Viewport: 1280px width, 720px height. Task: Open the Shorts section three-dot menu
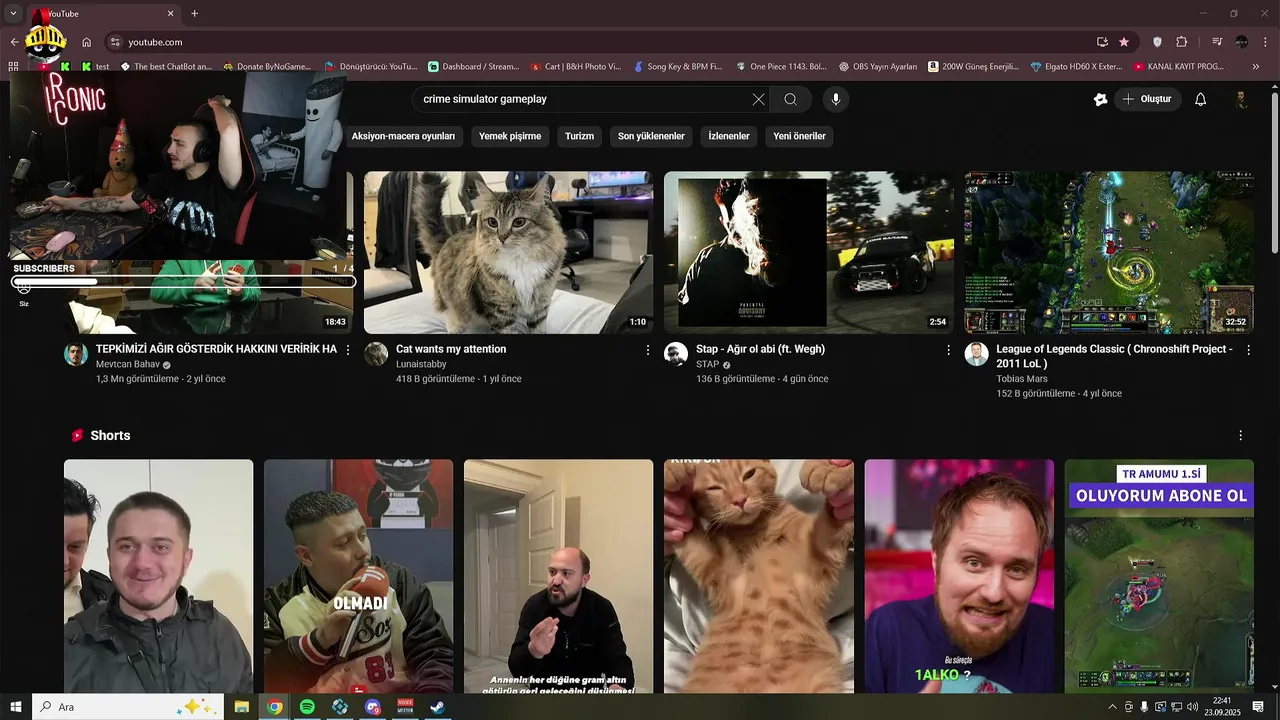pos(1241,436)
